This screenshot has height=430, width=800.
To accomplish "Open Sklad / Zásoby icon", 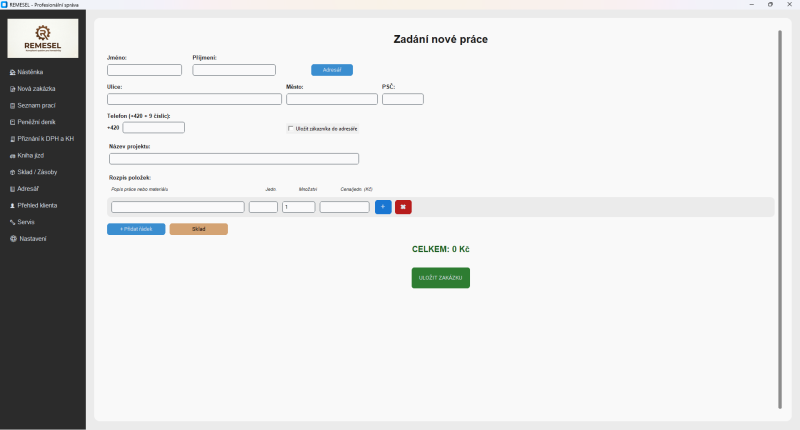I will (12, 172).
